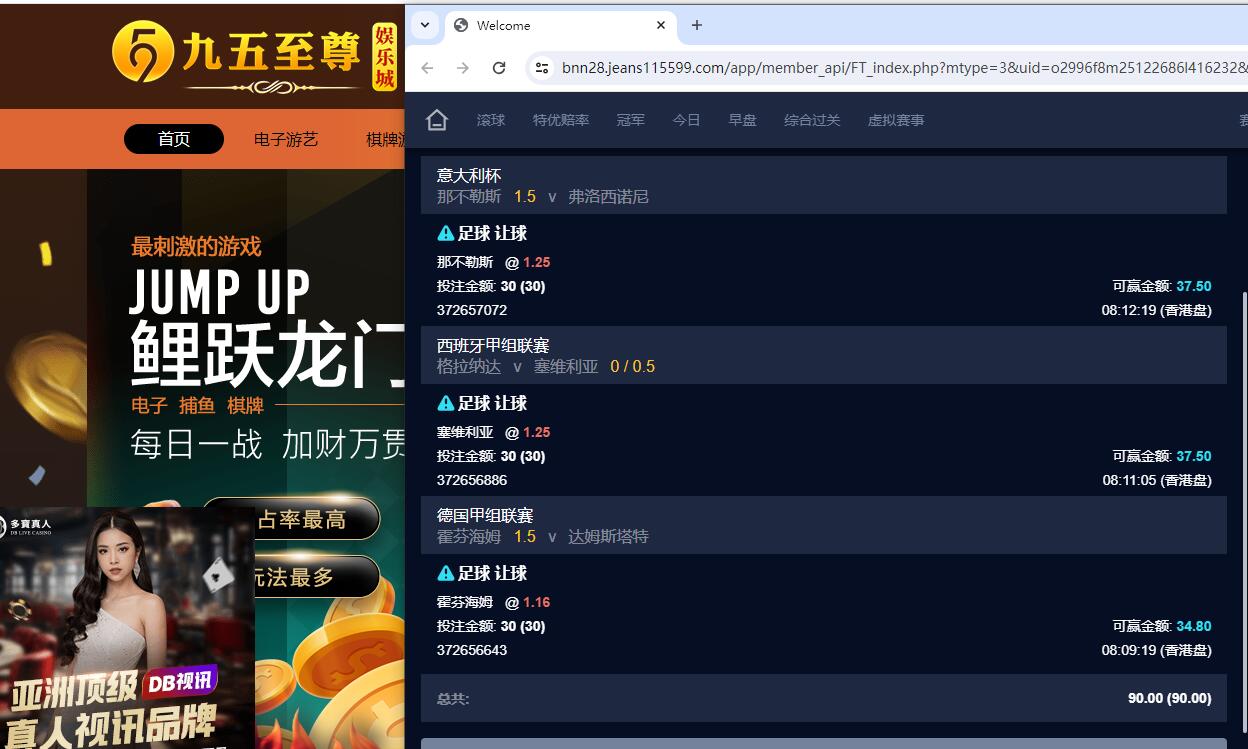Click the home icon in betting navigation
This screenshot has height=749, width=1248.
[437, 120]
